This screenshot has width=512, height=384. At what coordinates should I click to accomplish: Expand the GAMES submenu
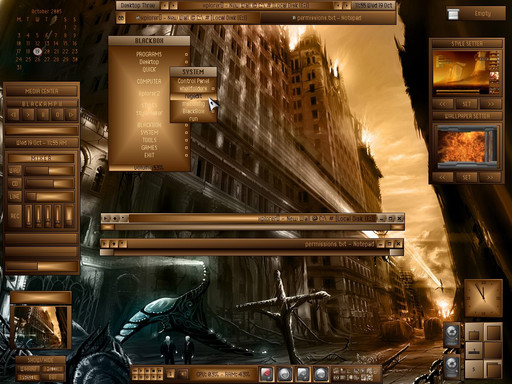[x=149, y=148]
